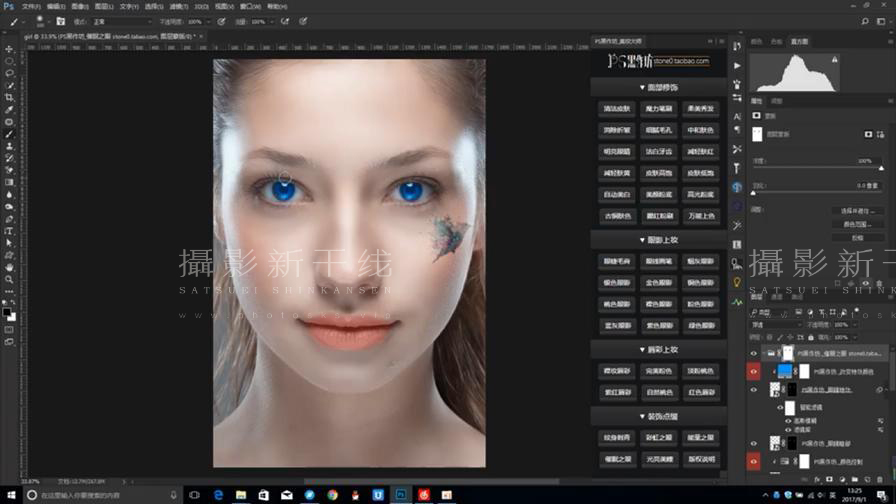Select the Gradient tool
This screenshot has width=896, height=504.
point(9,182)
